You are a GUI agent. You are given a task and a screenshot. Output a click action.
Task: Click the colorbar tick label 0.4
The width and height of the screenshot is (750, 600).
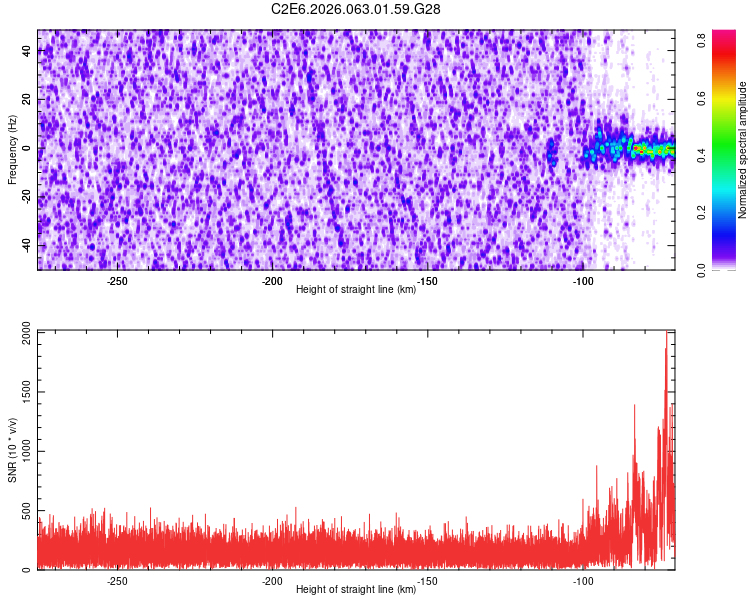pyautogui.click(x=702, y=157)
